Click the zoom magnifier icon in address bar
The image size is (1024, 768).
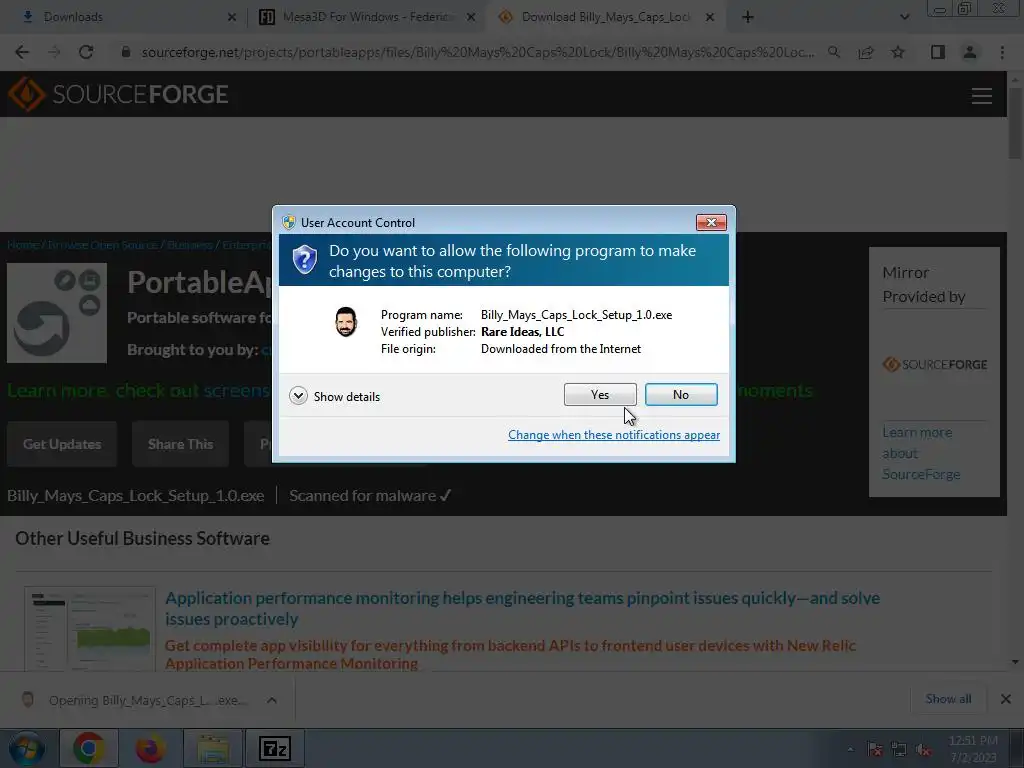tap(834, 52)
